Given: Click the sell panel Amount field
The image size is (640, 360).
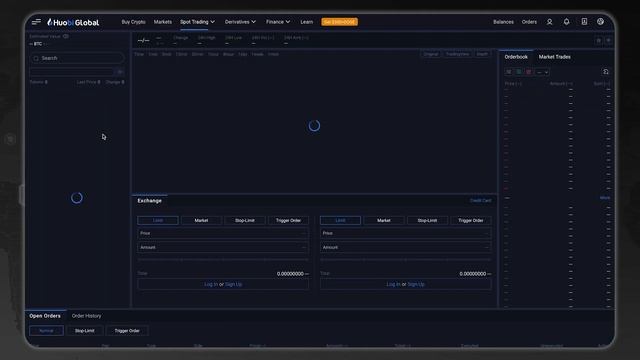Looking at the screenshot, I should coord(405,247).
